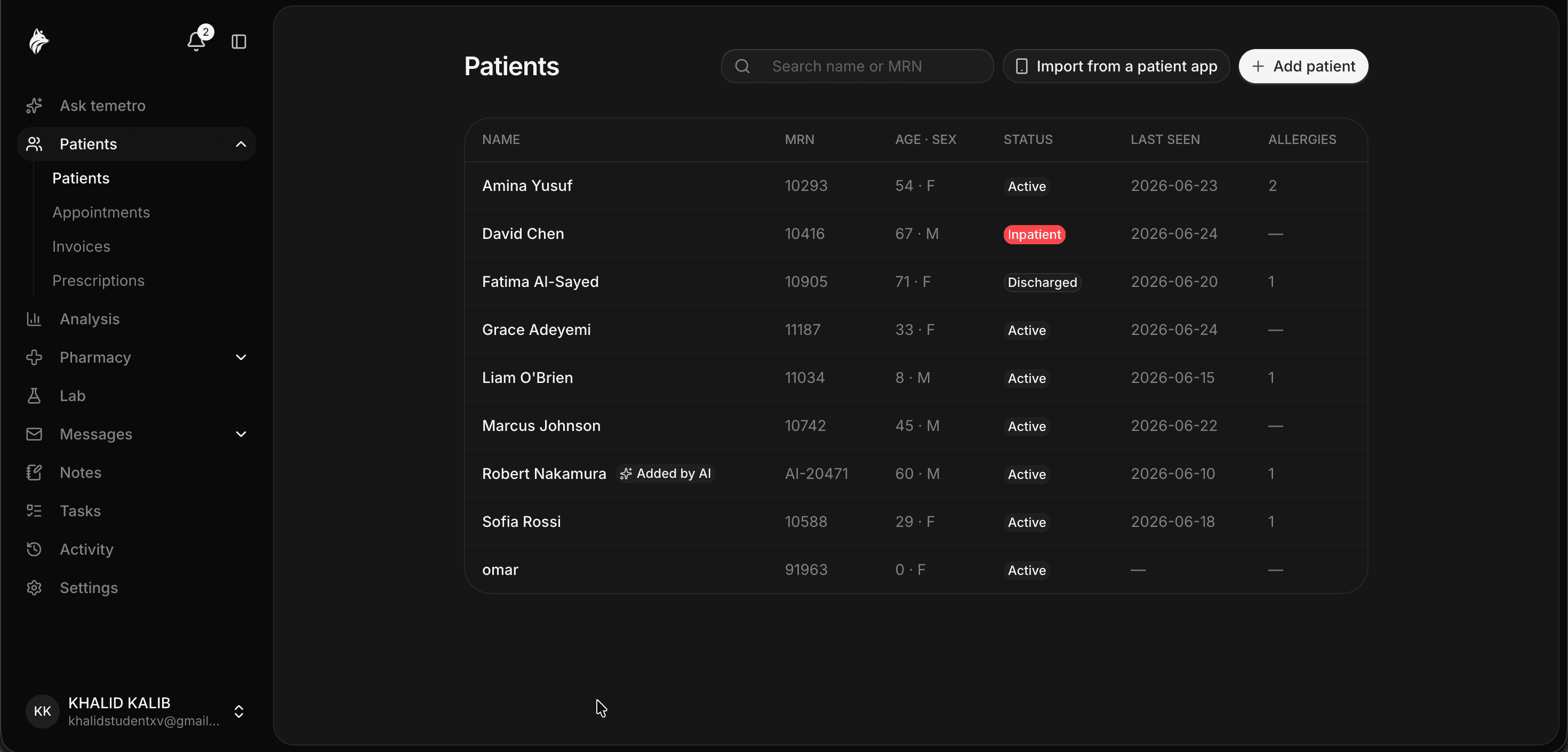
Task: Open the Analysis page
Action: coord(137,319)
